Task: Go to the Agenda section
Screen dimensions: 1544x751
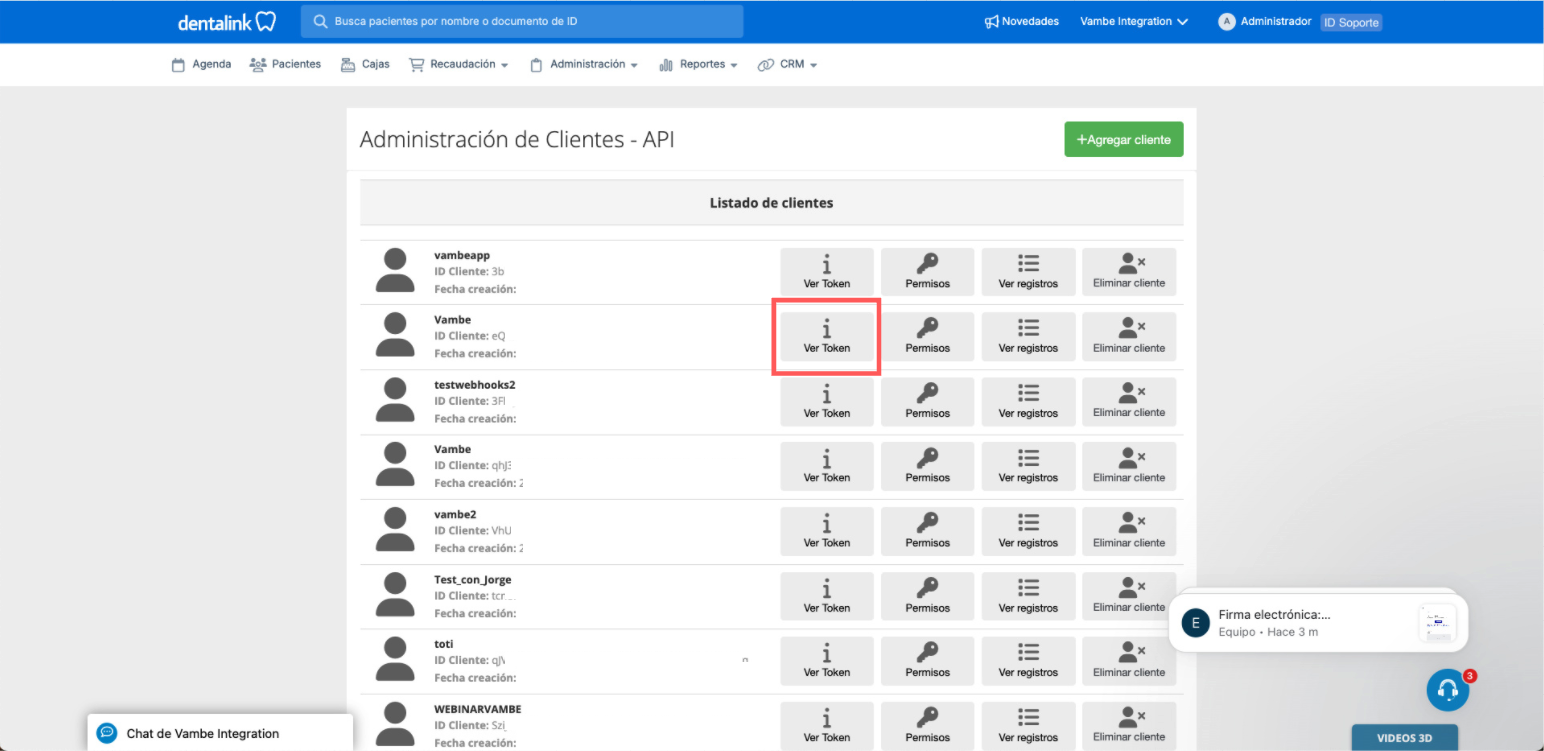Action: (201, 65)
